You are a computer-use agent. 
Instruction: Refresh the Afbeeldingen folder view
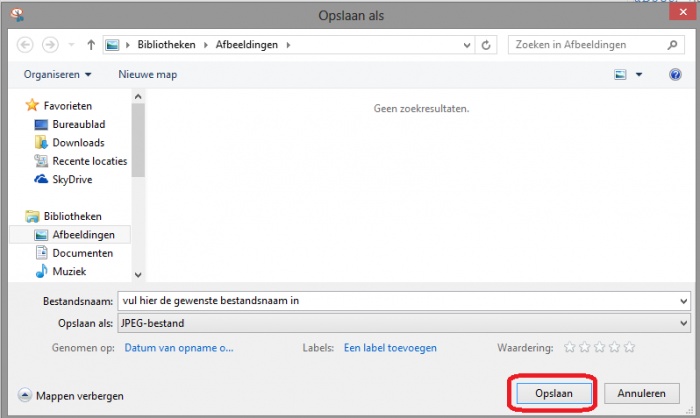pyautogui.click(x=486, y=45)
